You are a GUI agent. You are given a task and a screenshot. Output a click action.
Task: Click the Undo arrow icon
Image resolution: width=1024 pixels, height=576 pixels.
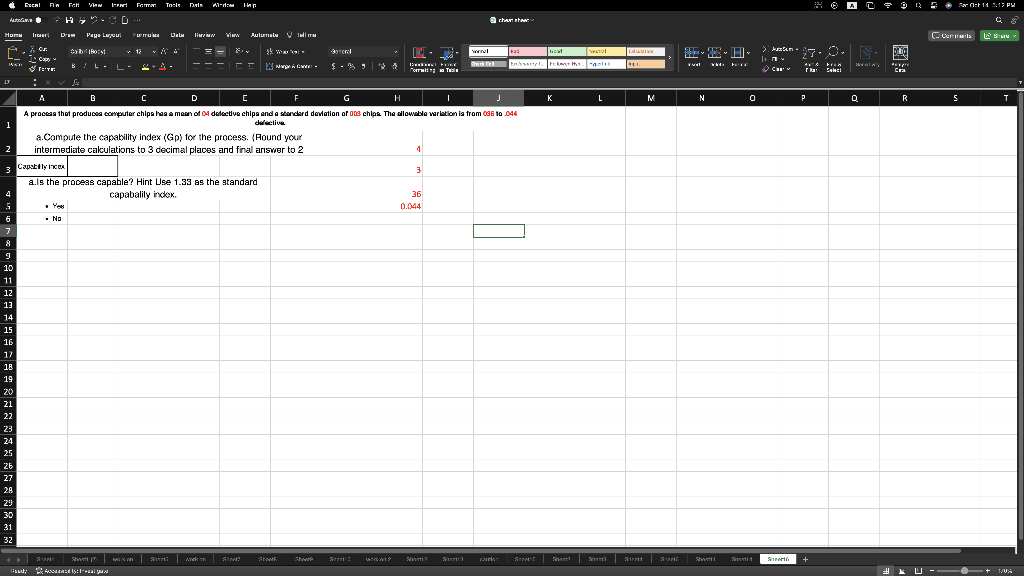pos(94,20)
